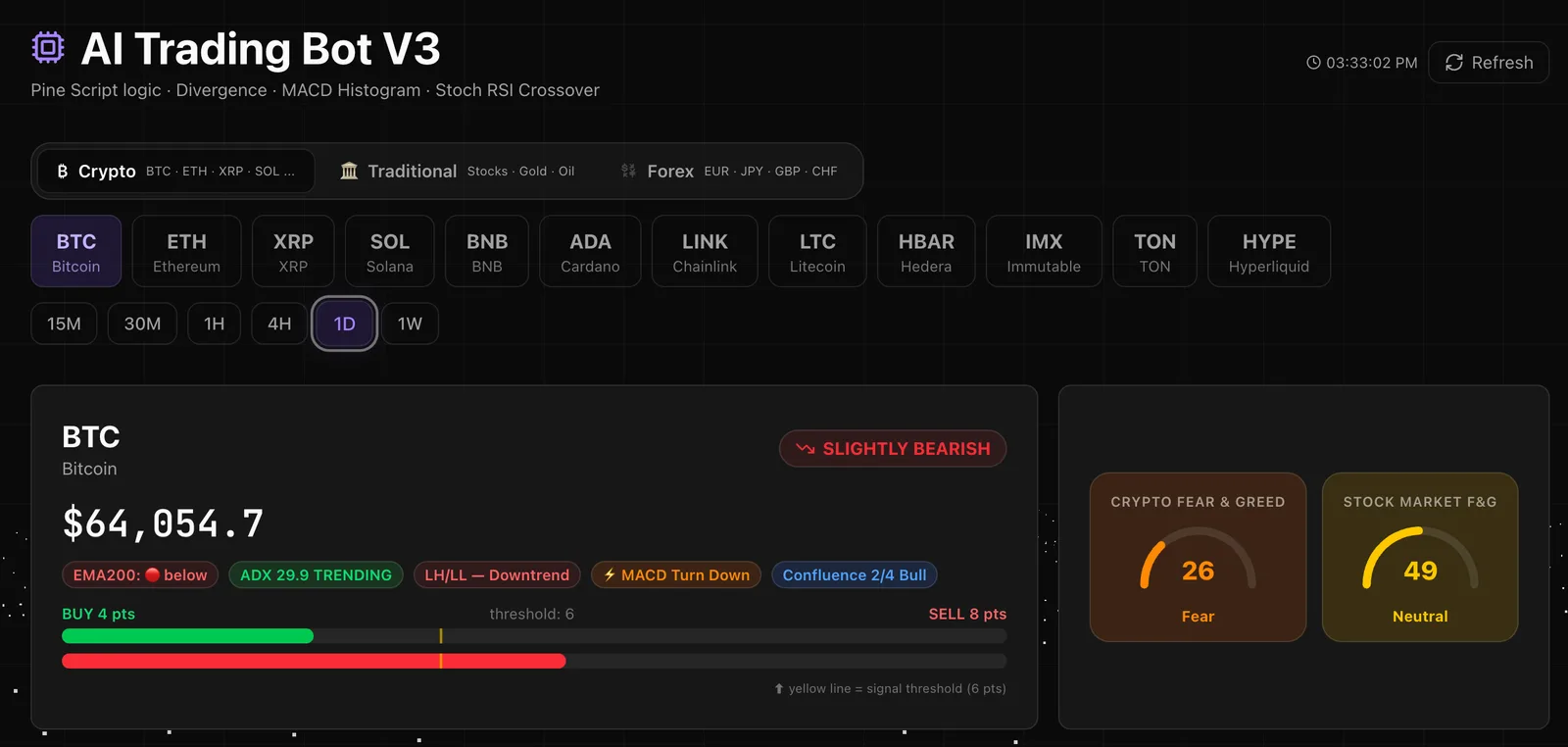The image size is (1568, 747).
Task: Click the lightning bolt icon in MACD badge
Action: [x=610, y=574]
